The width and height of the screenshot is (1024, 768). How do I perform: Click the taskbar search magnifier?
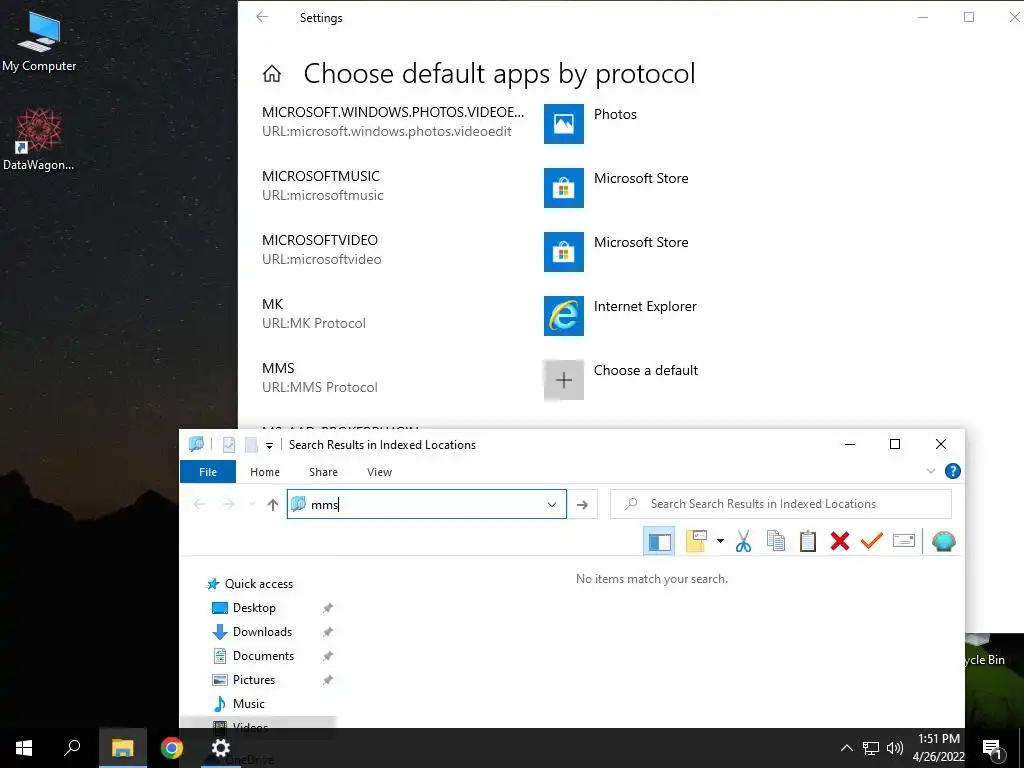click(x=72, y=748)
